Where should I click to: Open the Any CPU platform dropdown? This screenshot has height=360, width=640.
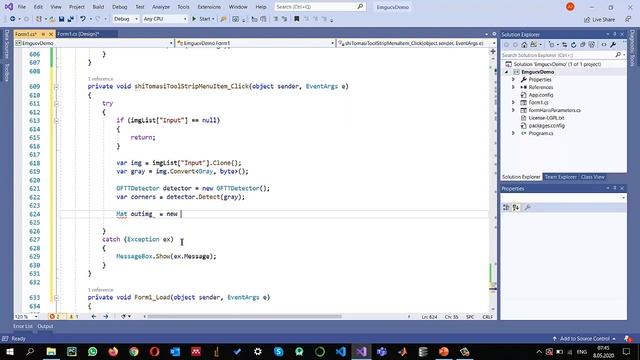(165, 19)
